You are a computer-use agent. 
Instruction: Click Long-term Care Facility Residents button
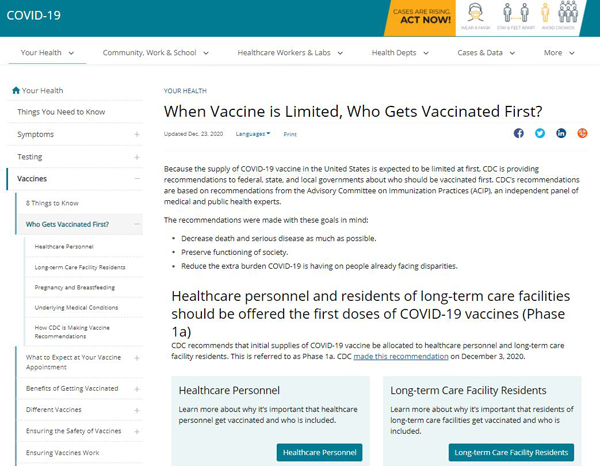[x=511, y=453]
